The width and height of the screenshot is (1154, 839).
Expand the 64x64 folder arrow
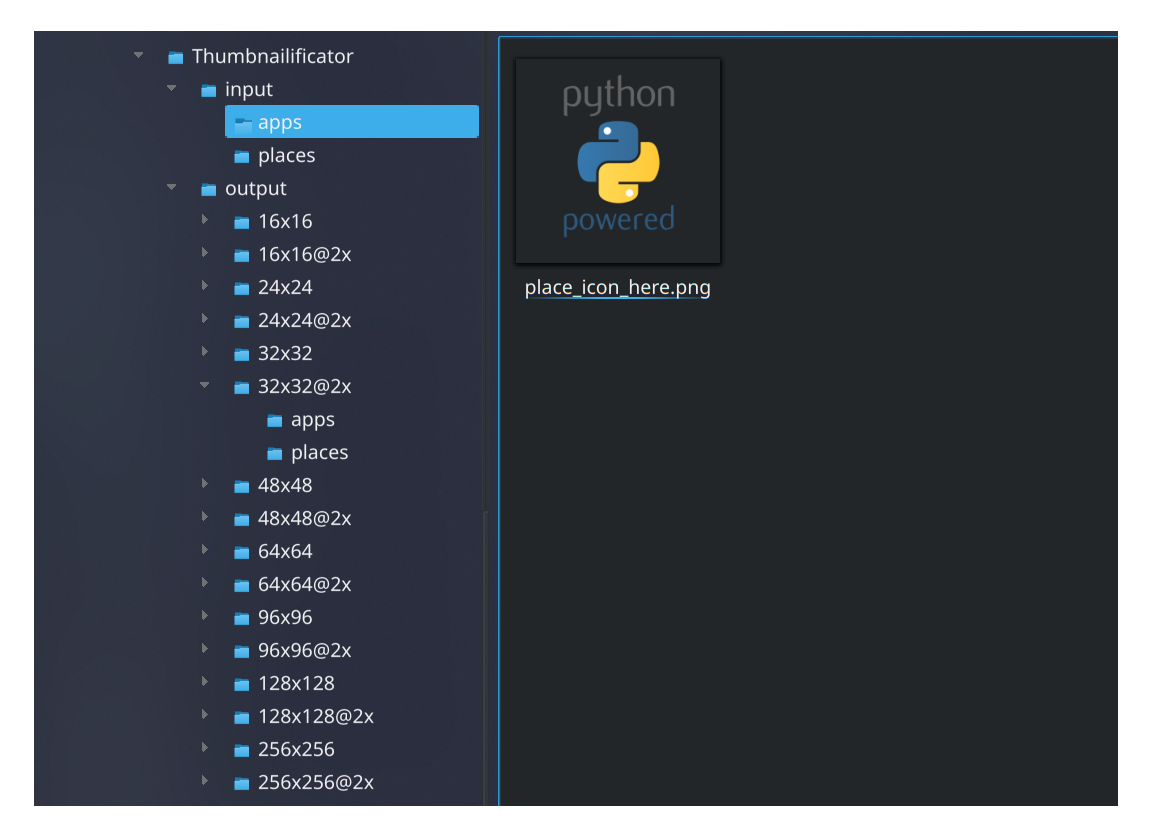[x=205, y=551]
